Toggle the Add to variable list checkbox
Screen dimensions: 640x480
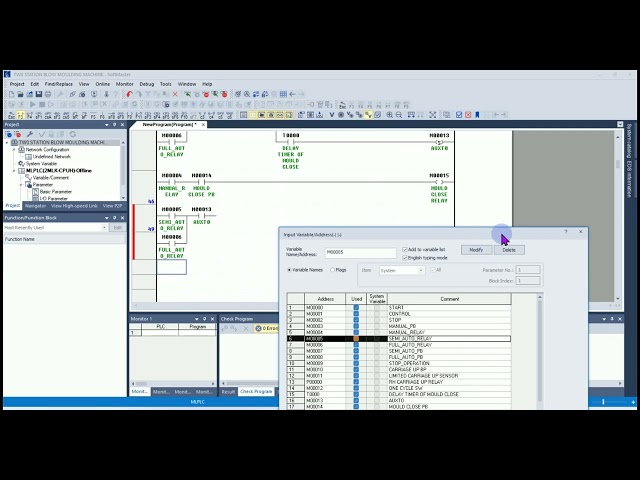click(x=404, y=249)
